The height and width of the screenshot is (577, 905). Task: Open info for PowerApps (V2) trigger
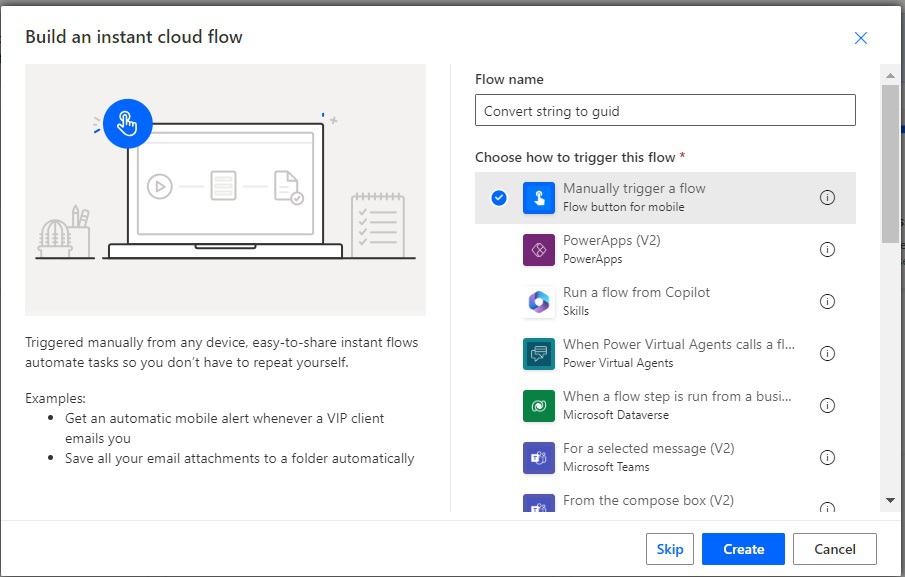click(827, 250)
